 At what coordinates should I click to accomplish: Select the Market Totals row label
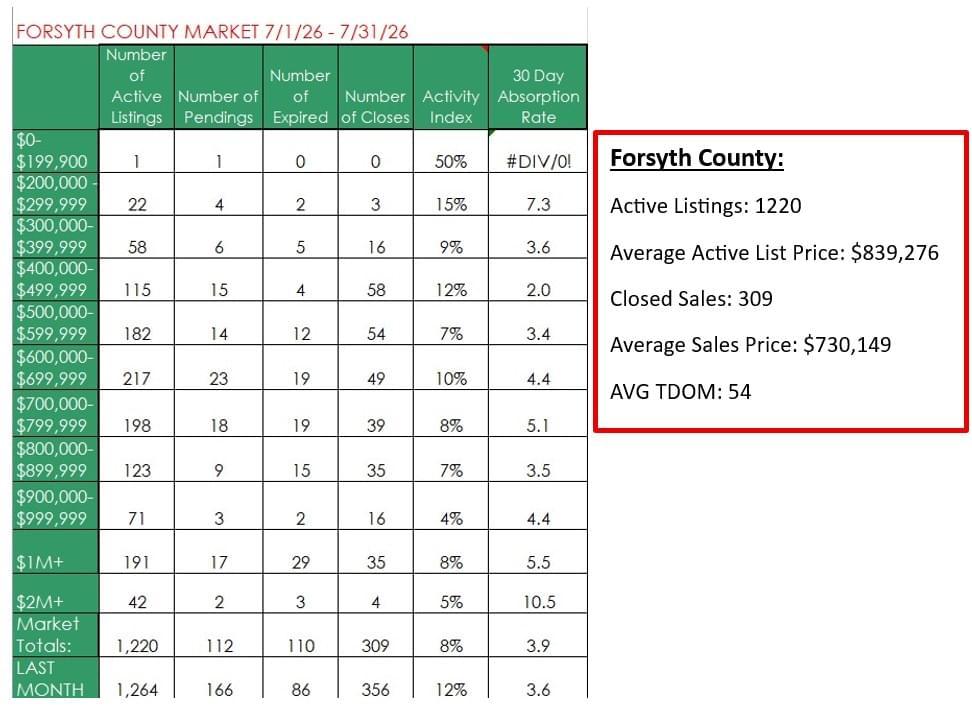click(55, 635)
